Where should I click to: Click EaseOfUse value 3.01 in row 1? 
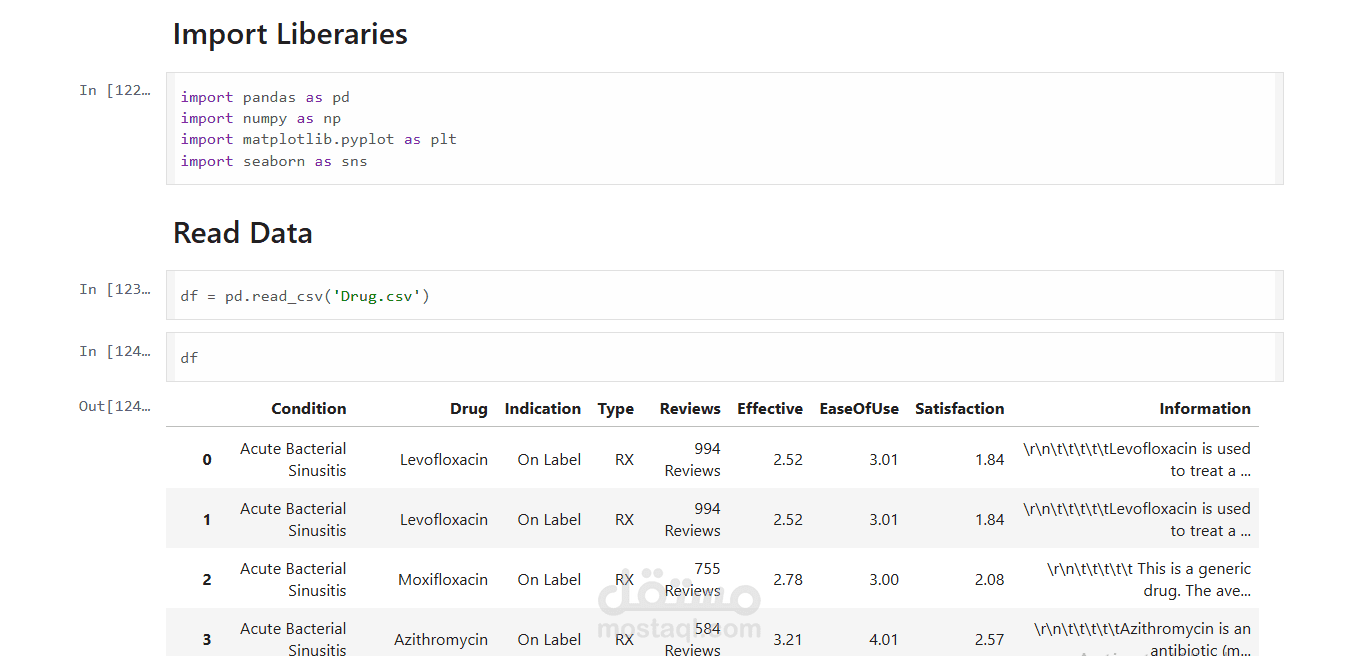[884, 520]
